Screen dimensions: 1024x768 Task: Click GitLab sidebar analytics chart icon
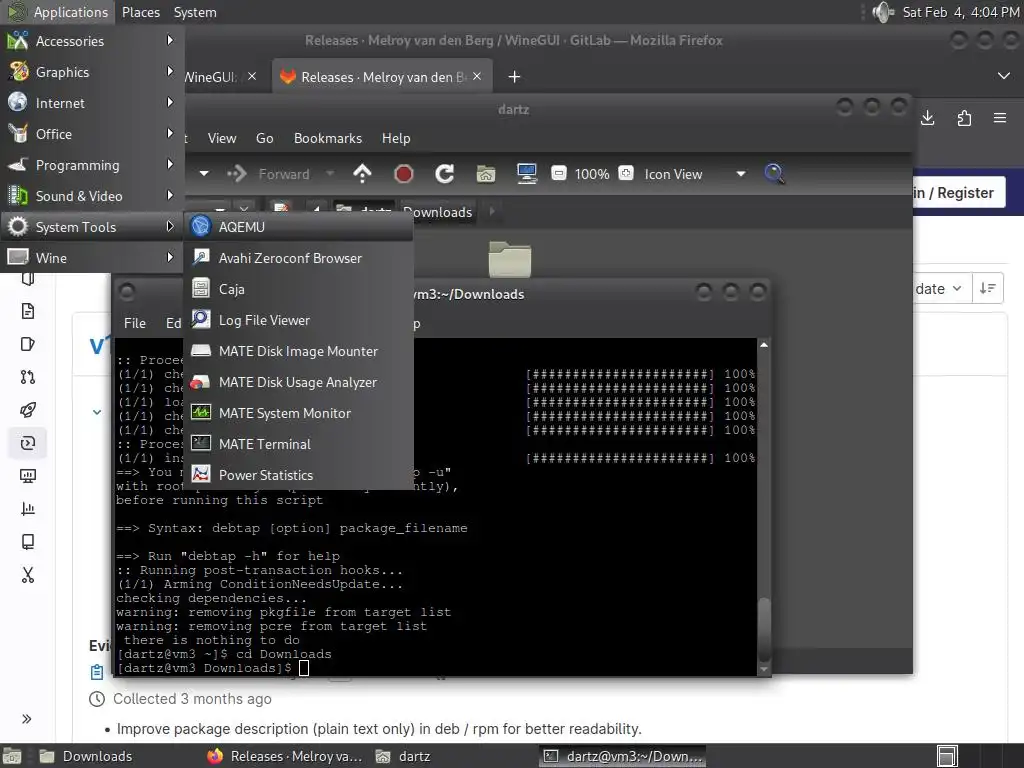[x=27, y=508]
